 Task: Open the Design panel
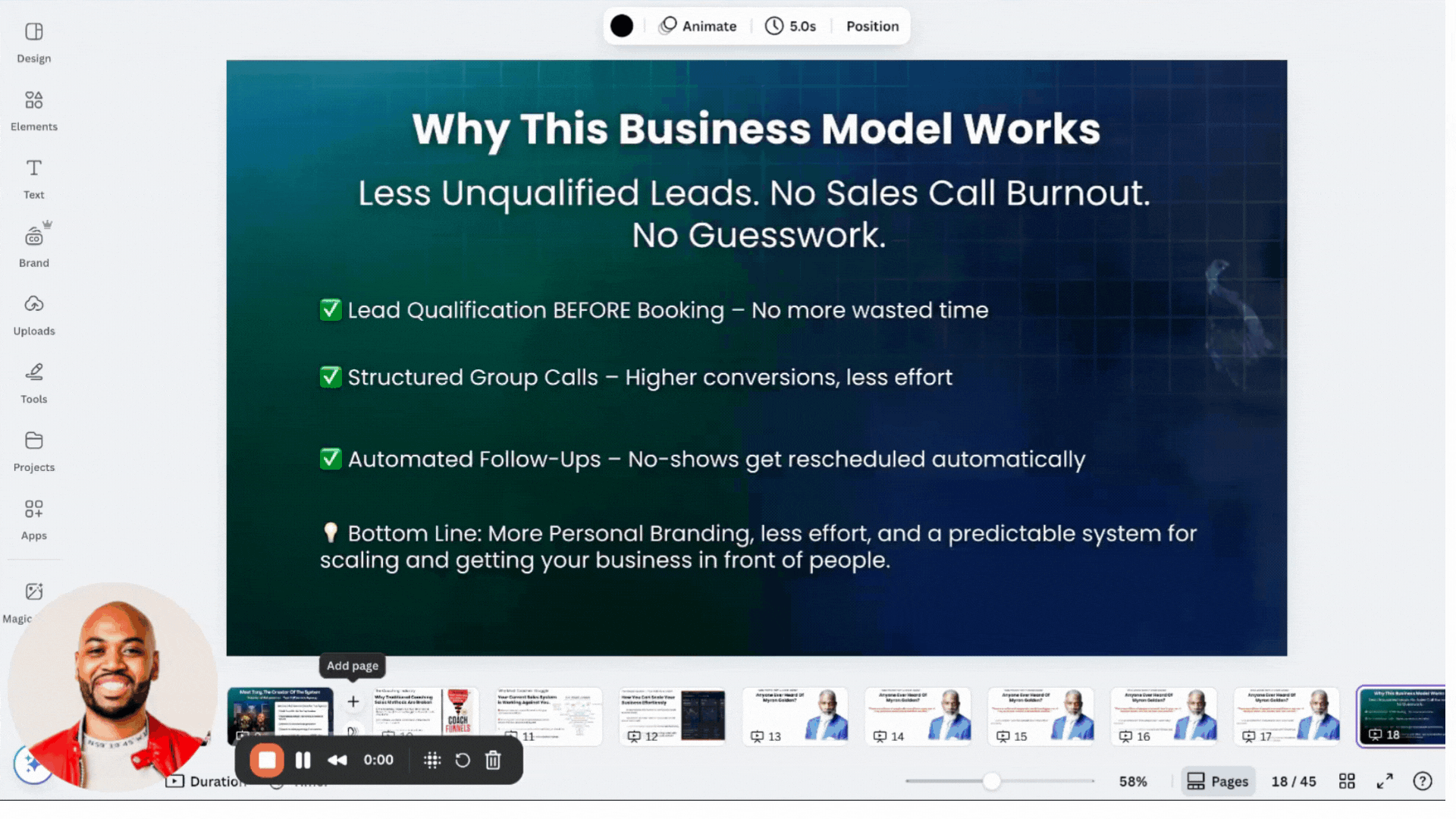(34, 42)
